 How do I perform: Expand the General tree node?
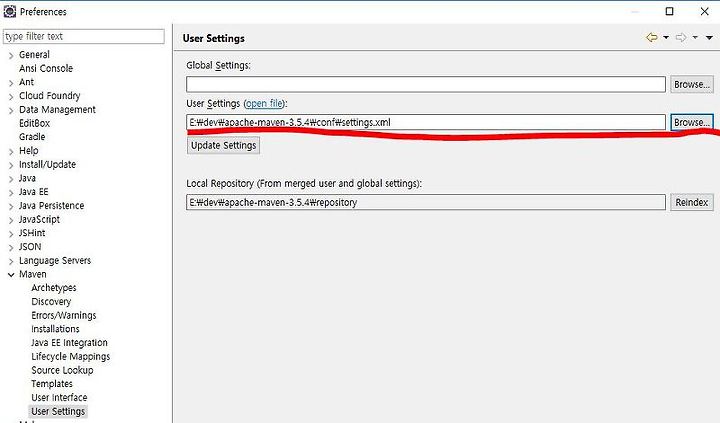pyautogui.click(x=11, y=56)
